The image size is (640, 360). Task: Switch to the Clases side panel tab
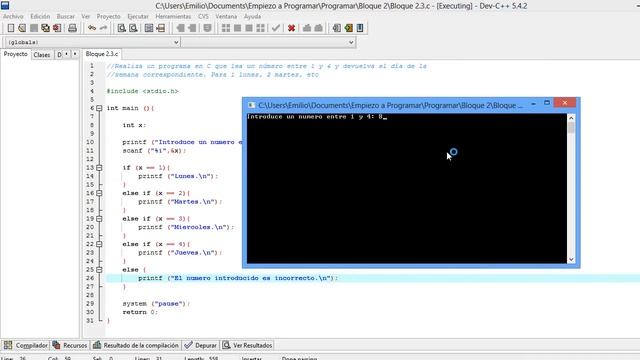pos(42,55)
